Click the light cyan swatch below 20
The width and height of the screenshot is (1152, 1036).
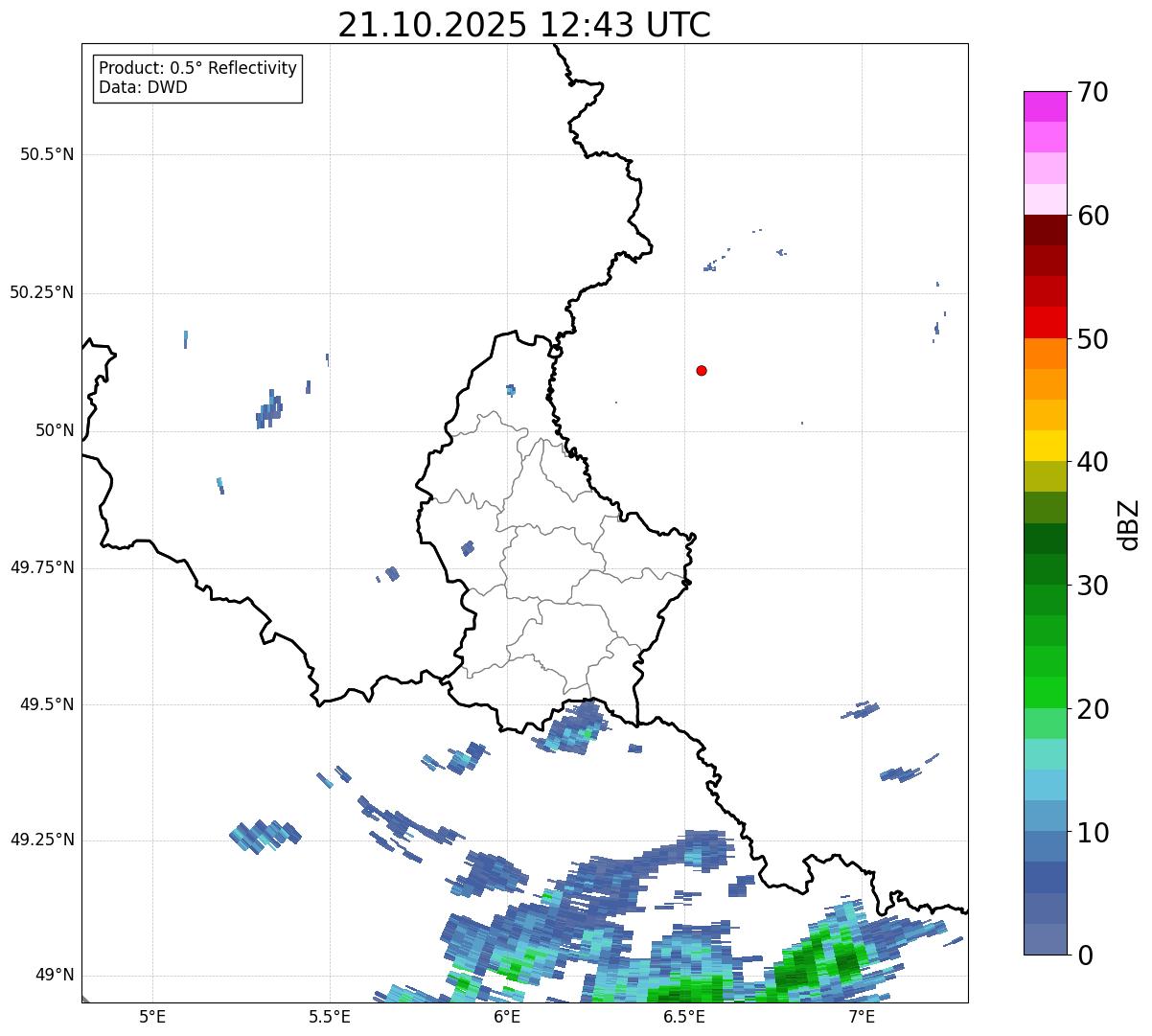(1045, 755)
